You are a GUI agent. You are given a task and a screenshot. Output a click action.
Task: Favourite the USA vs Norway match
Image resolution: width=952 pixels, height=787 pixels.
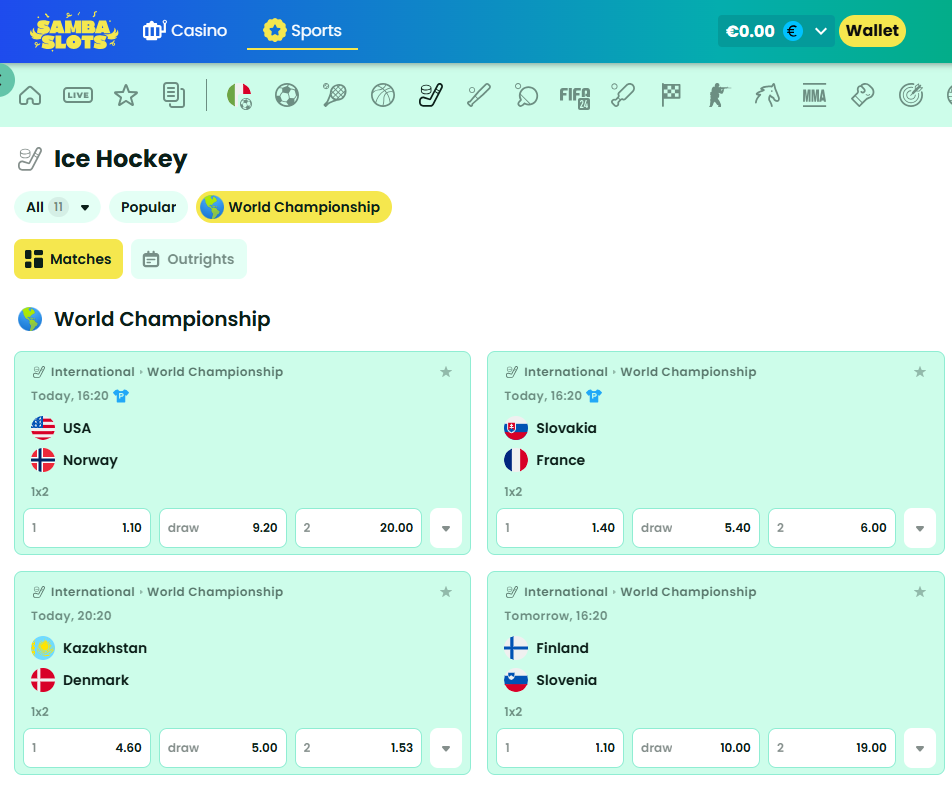coord(446,372)
